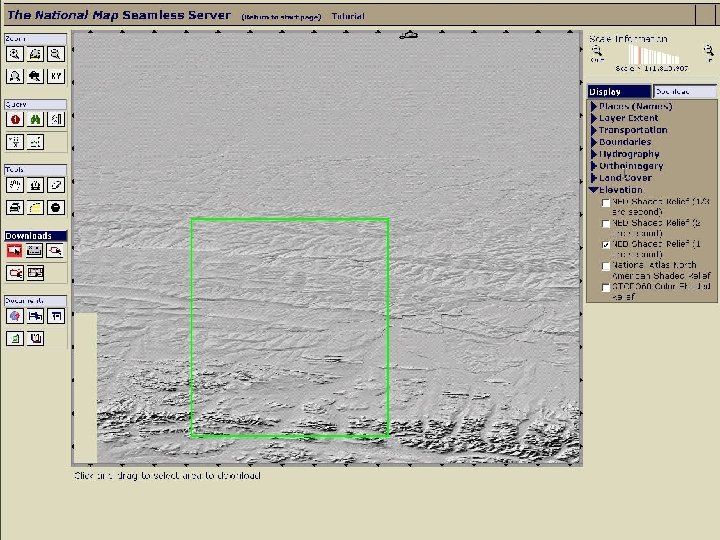Enable National Atlas North American Shaded Relief
This screenshot has height=540, width=720.
(x=606, y=266)
